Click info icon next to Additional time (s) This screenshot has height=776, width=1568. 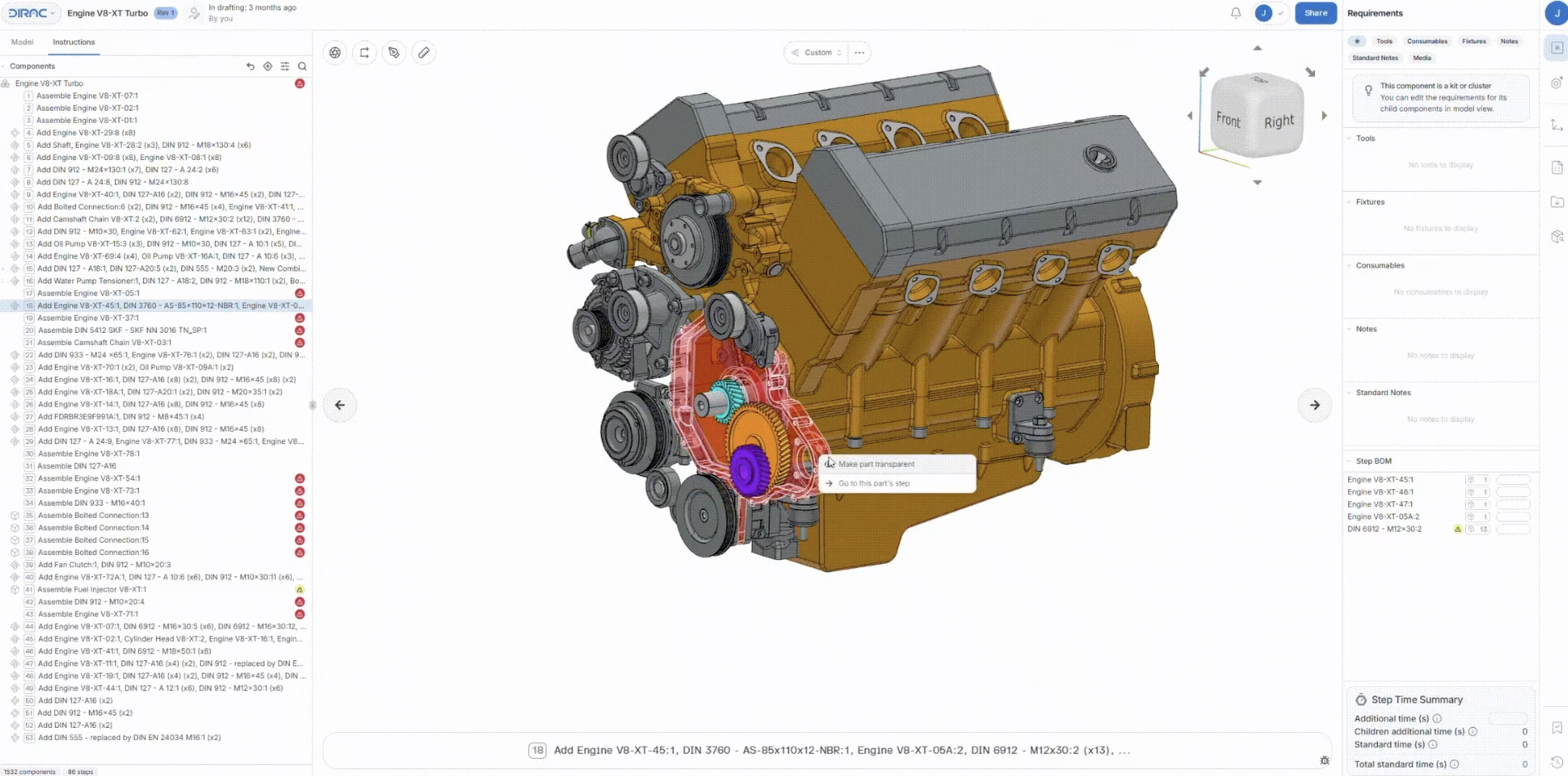[x=1437, y=718]
